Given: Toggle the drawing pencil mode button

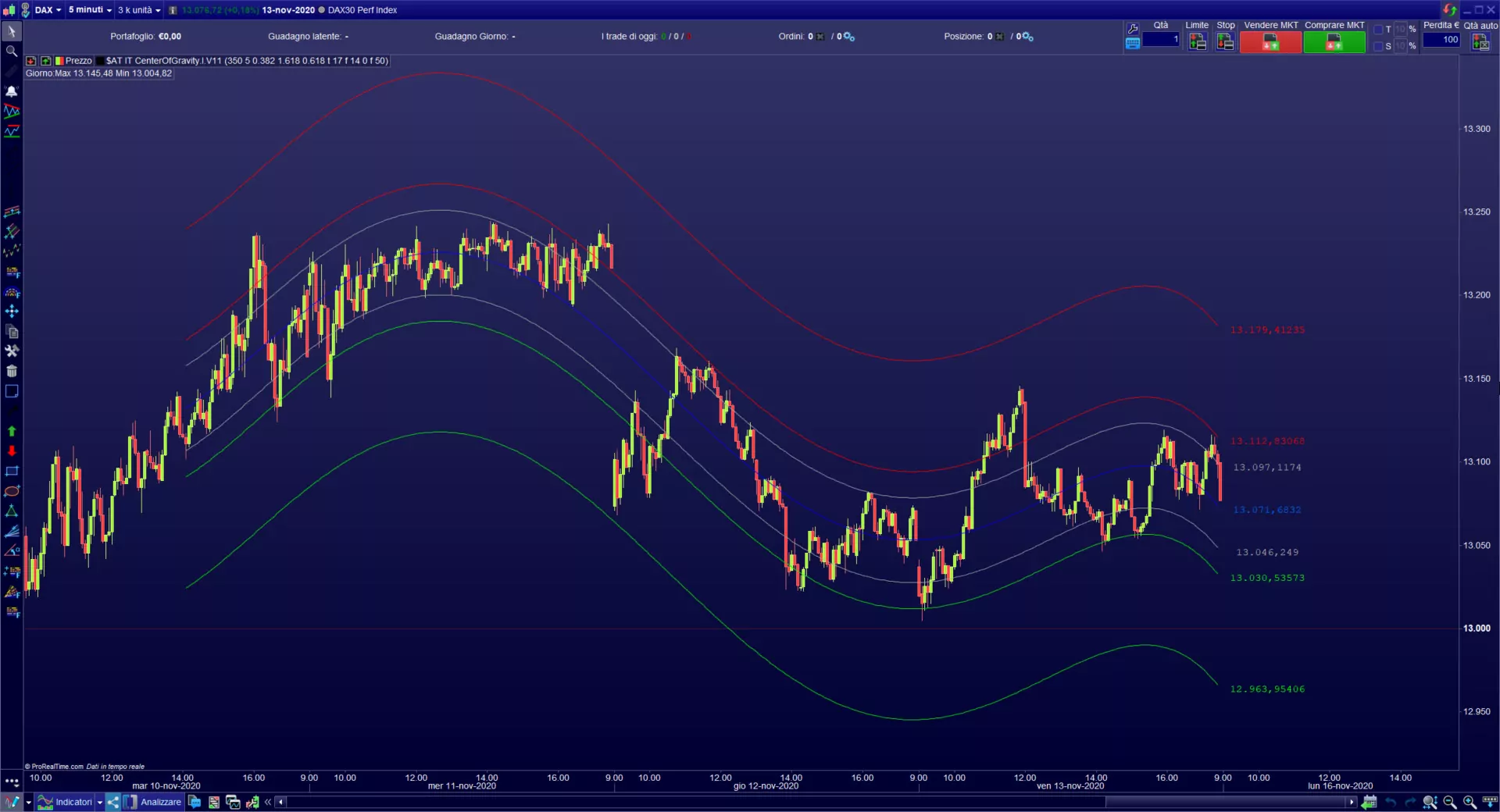Looking at the screenshot, I should pos(12,802).
